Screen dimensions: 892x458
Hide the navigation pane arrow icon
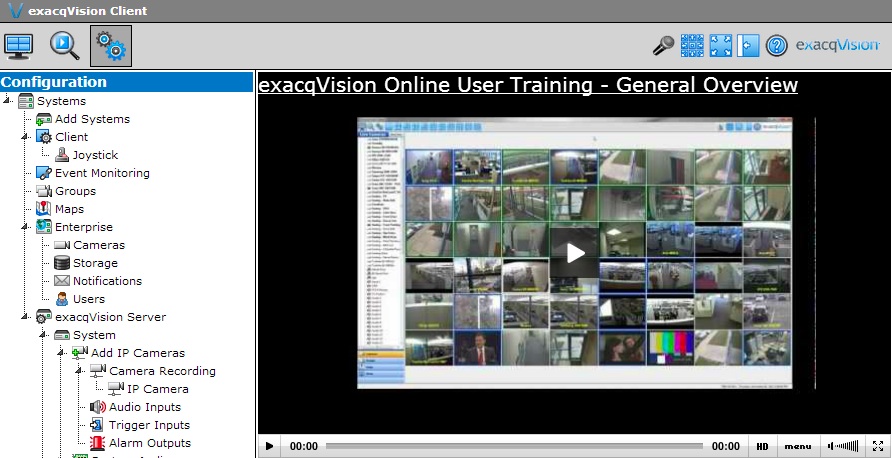pos(748,46)
